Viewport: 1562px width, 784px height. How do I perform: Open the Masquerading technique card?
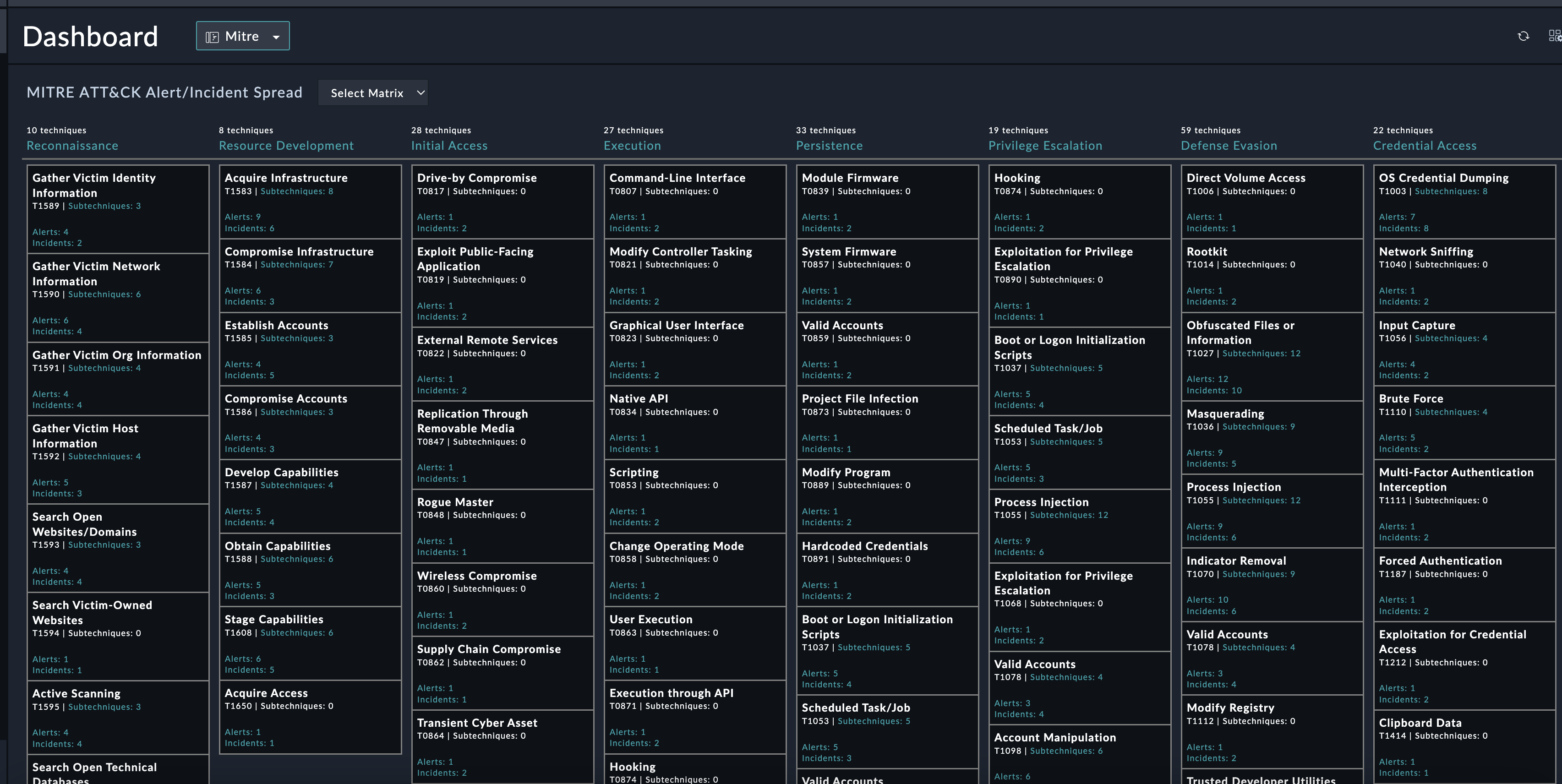1272,437
